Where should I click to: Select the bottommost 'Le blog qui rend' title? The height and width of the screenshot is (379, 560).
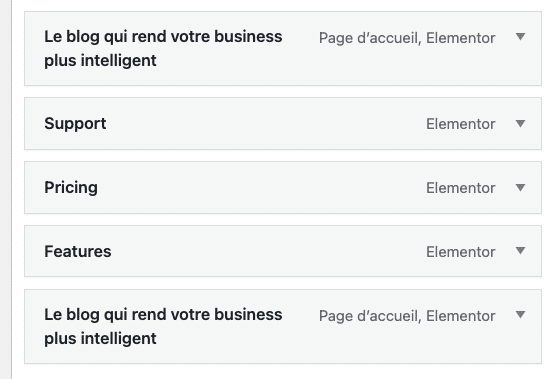[163, 326]
